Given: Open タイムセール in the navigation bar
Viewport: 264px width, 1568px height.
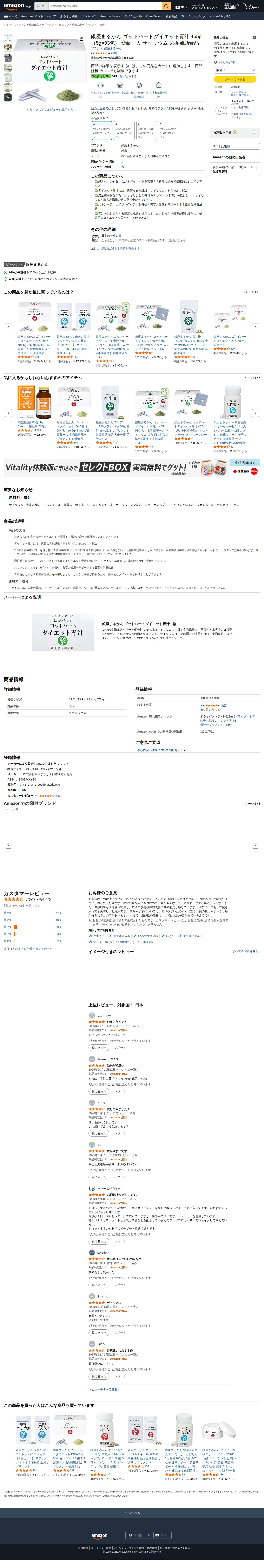Looking at the screenshot, I should click(133, 16).
